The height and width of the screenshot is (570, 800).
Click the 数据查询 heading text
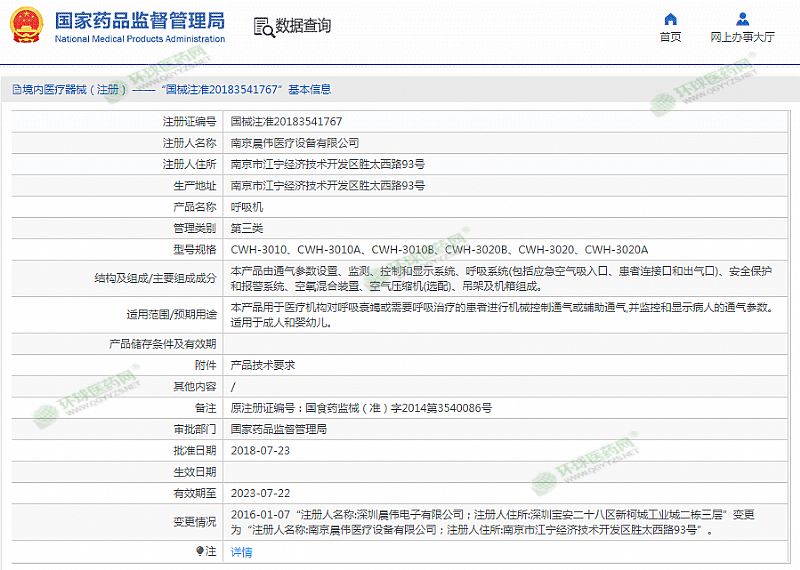[303, 26]
